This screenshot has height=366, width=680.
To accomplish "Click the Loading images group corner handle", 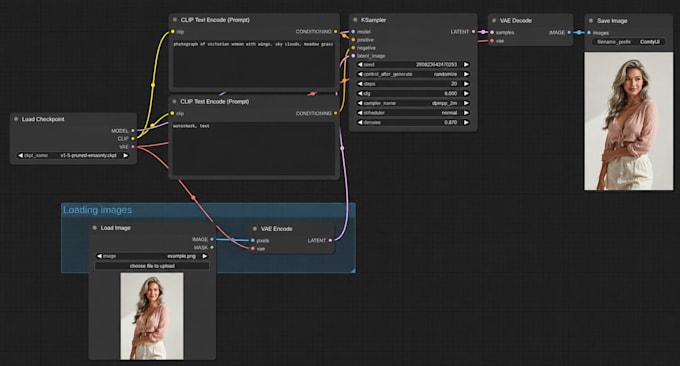I will click(353, 270).
